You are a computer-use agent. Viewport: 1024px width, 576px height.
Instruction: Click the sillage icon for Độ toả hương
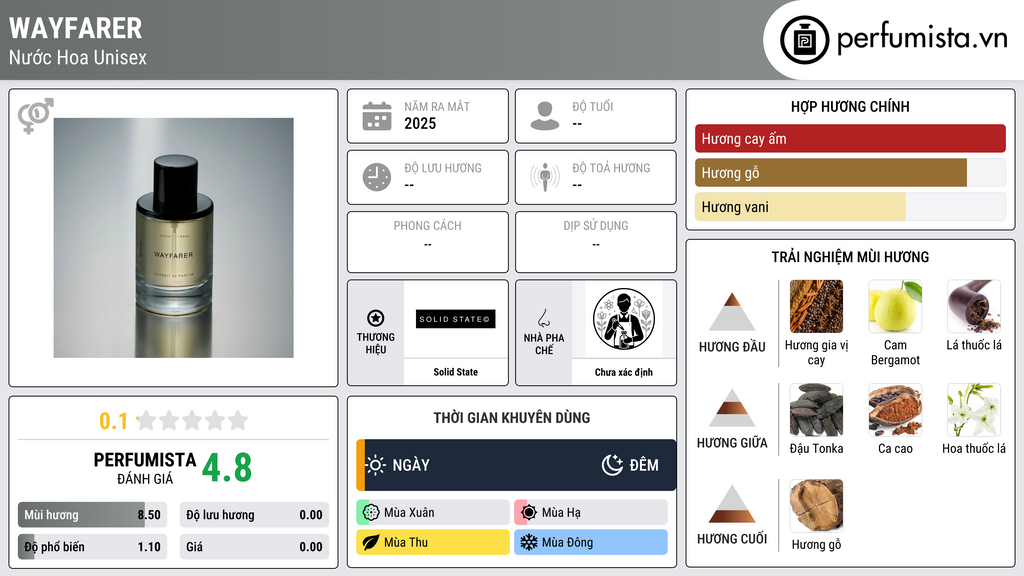[545, 177]
